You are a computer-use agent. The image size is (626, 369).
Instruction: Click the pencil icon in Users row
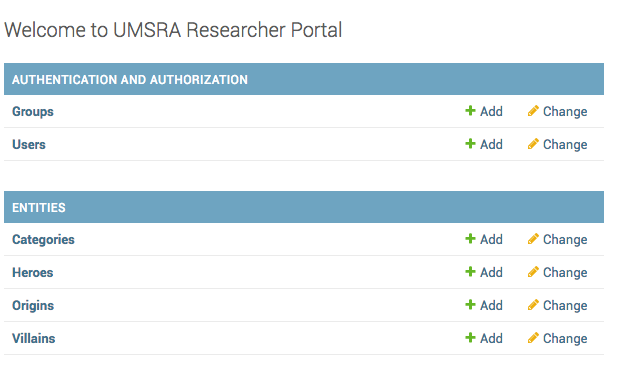(533, 144)
